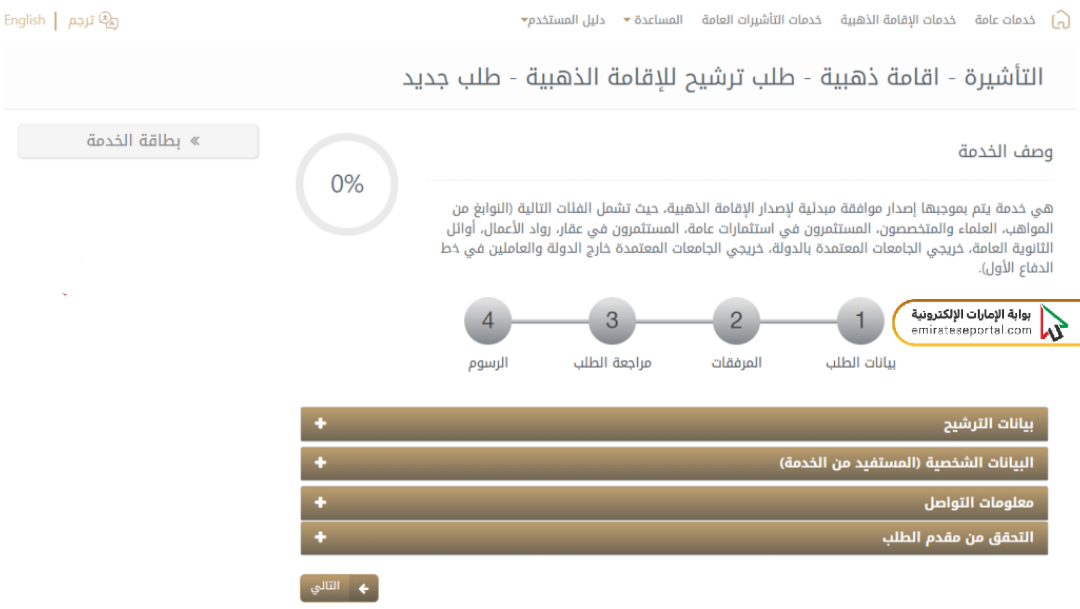Image resolution: width=1080 pixels, height=609 pixels.
Task: Open خدمات عامة menu item
Action: click(1004, 20)
